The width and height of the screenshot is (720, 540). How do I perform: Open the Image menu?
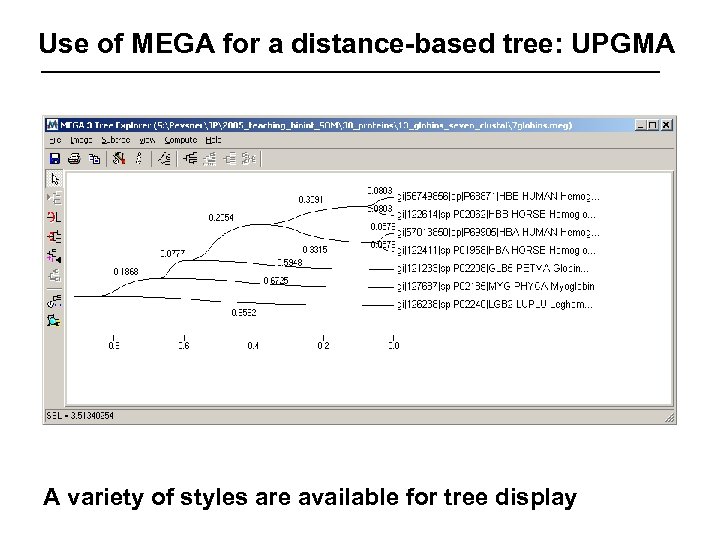(81, 140)
